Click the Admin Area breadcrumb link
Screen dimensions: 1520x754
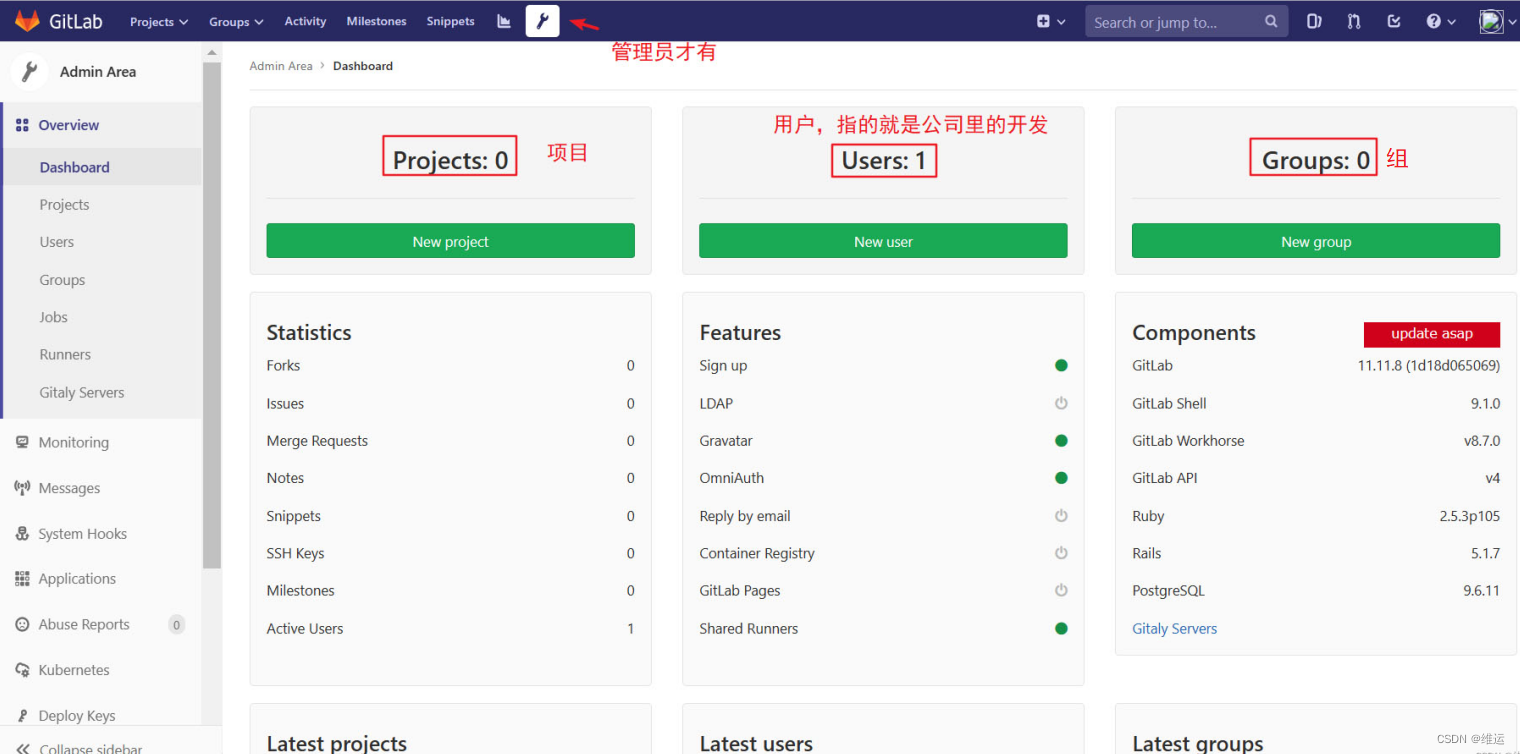click(281, 66)
